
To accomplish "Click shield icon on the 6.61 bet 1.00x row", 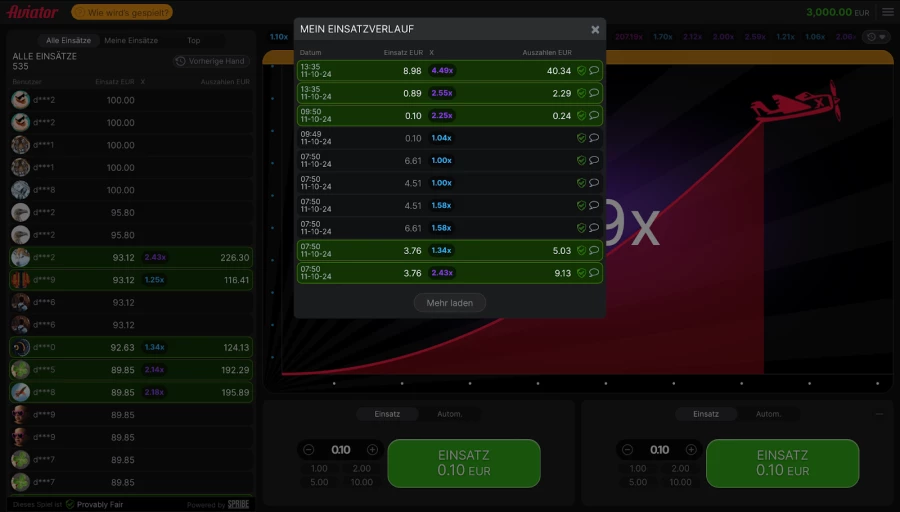I will (581, 160).
